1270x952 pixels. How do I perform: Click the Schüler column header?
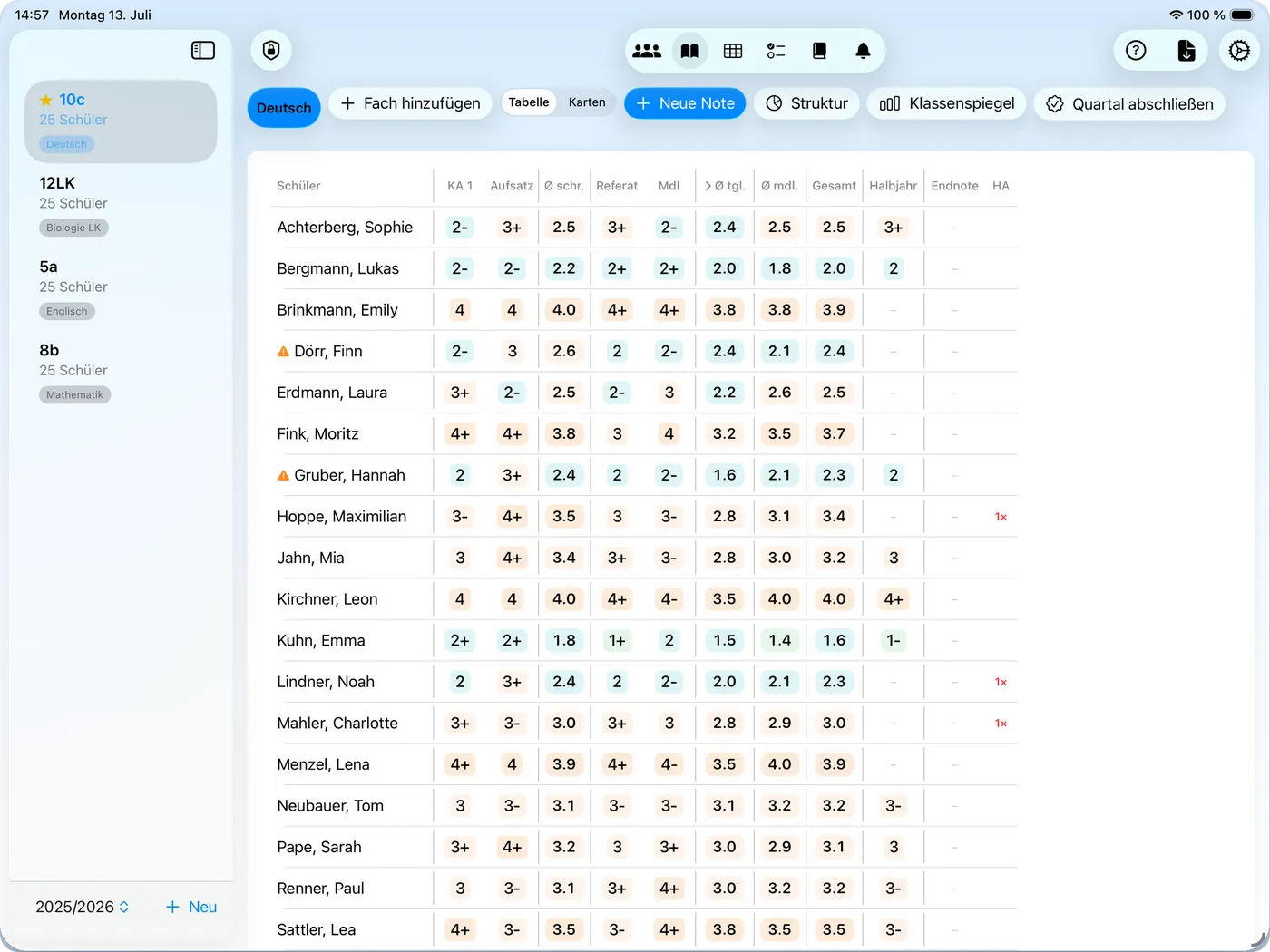tap(298, 186)
